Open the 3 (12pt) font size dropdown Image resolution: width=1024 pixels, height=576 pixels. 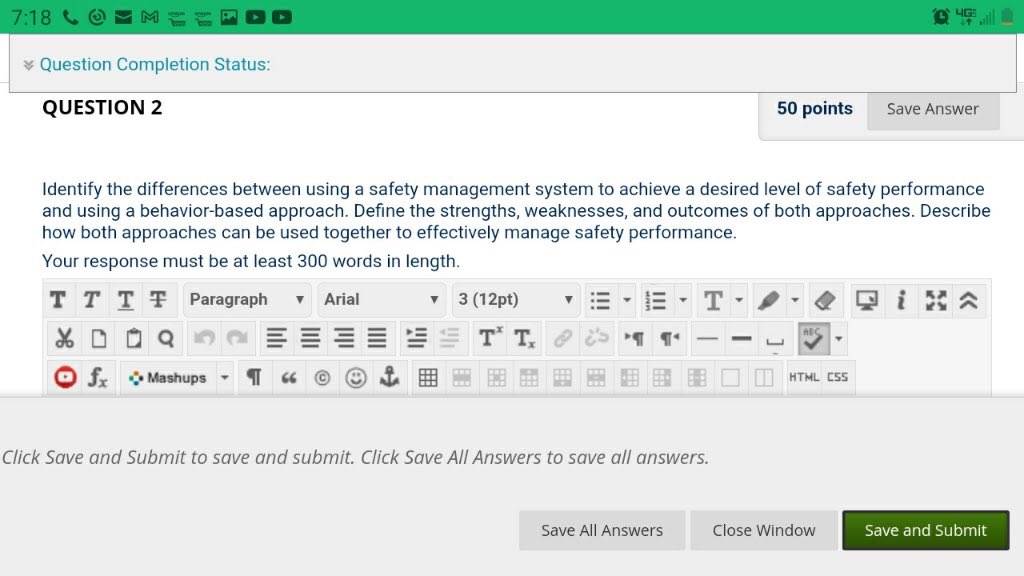(515, 300)
